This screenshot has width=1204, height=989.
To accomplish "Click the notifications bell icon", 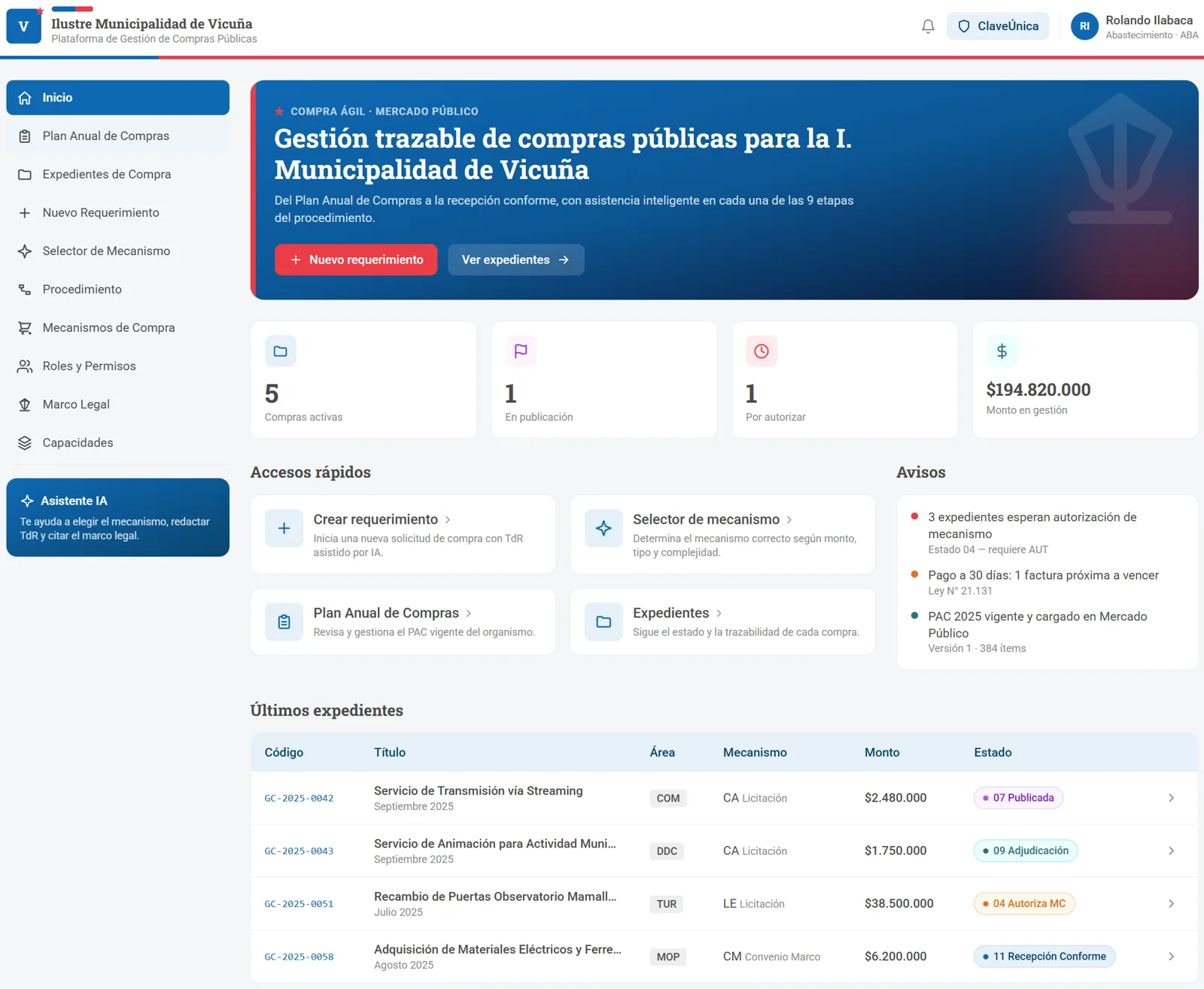I will tap(928, 26).
